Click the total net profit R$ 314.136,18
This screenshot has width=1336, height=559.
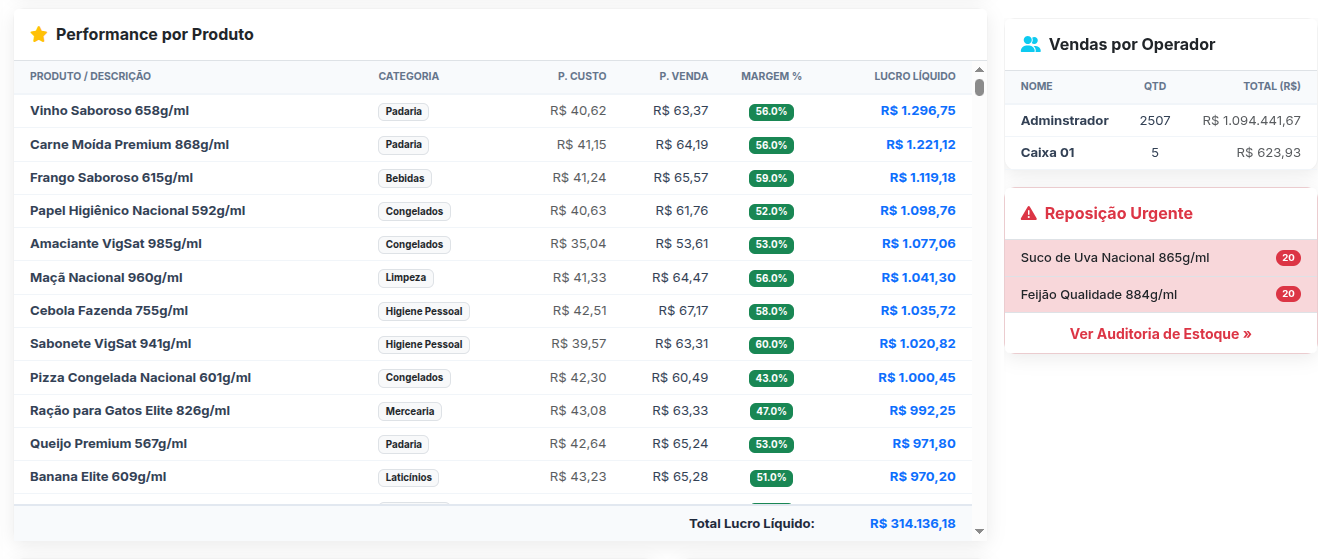pyautogui.click(x=913, y=524)
